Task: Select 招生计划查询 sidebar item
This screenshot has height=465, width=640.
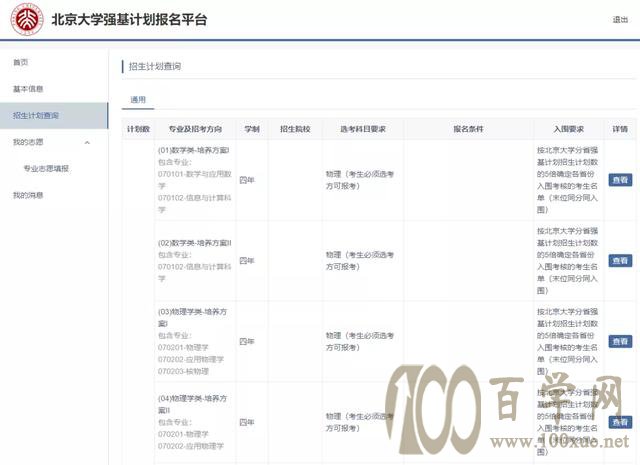Action: [54, 116]
